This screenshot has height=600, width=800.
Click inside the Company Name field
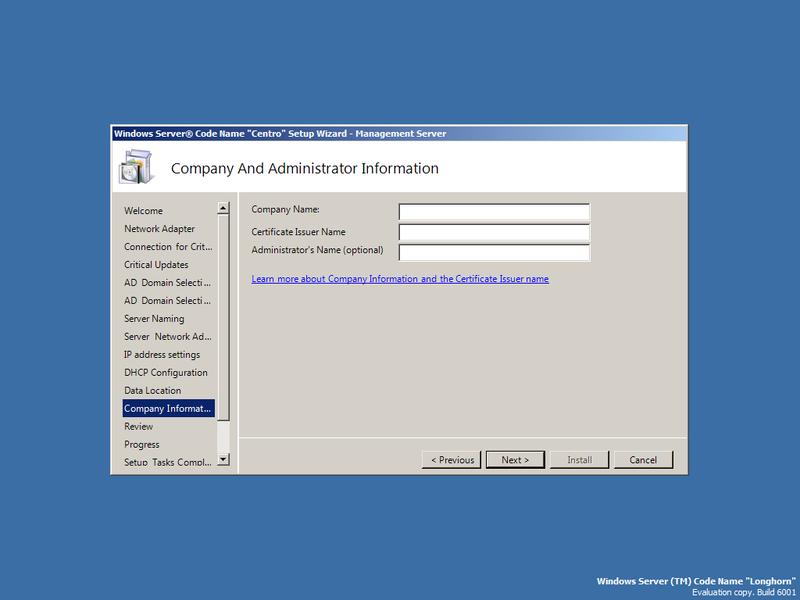(x=493, y=211)
